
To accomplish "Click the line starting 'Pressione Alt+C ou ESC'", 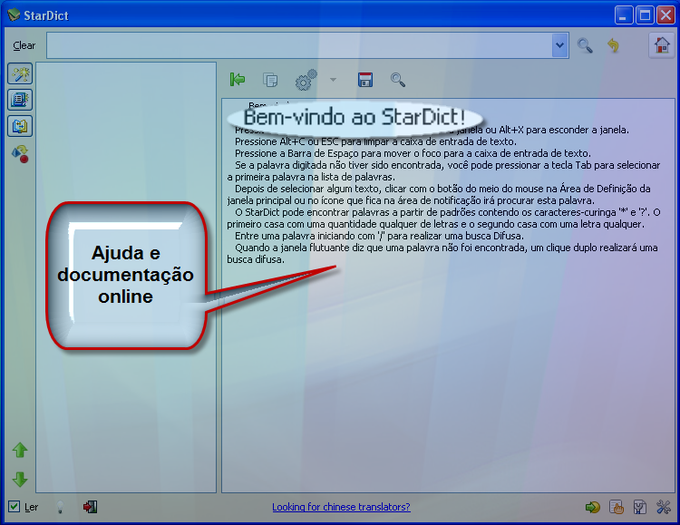I will (x=376, y=142).
